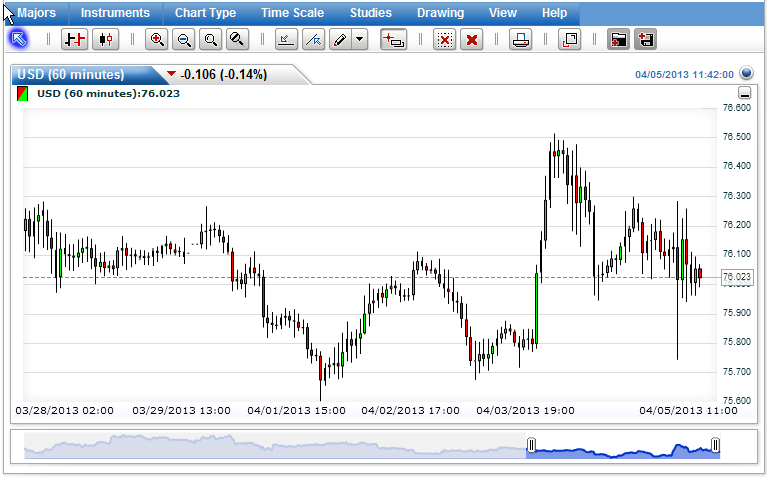The width and height of the screenshot is (775, 490).
Task: Select the horizontal line drawing tool
Action: (286, 39)
